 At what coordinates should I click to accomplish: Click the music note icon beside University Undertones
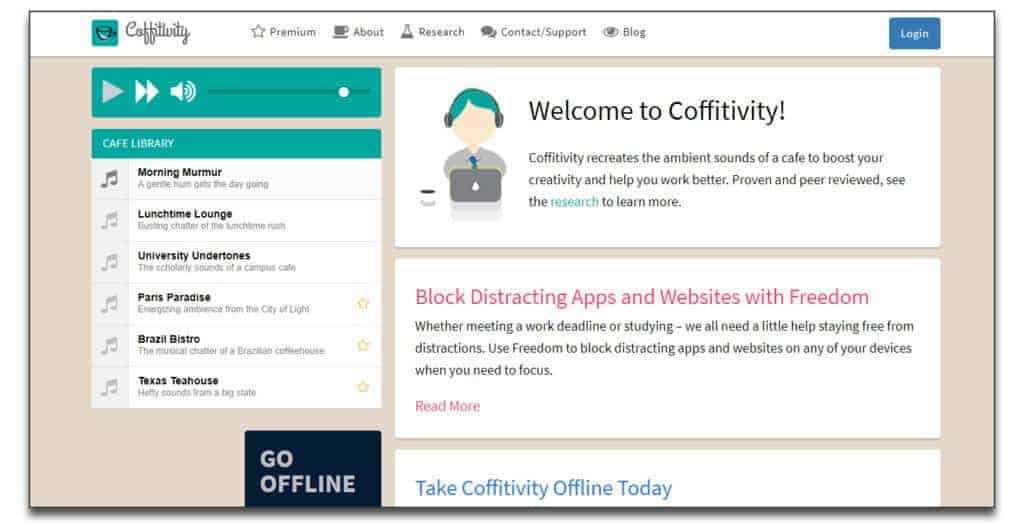tap(110, 262)
